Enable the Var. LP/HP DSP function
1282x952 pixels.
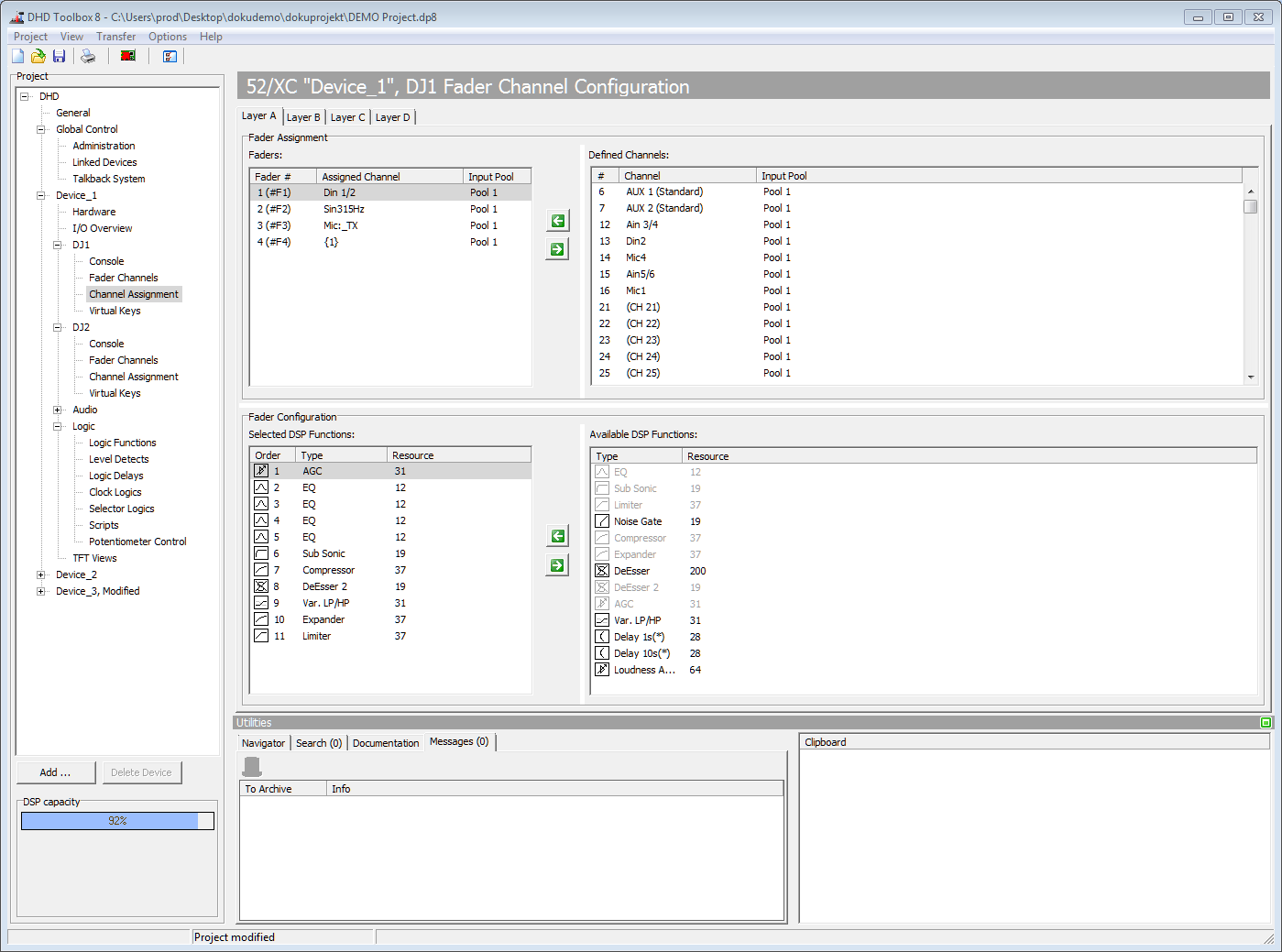[x=602, y=619]
